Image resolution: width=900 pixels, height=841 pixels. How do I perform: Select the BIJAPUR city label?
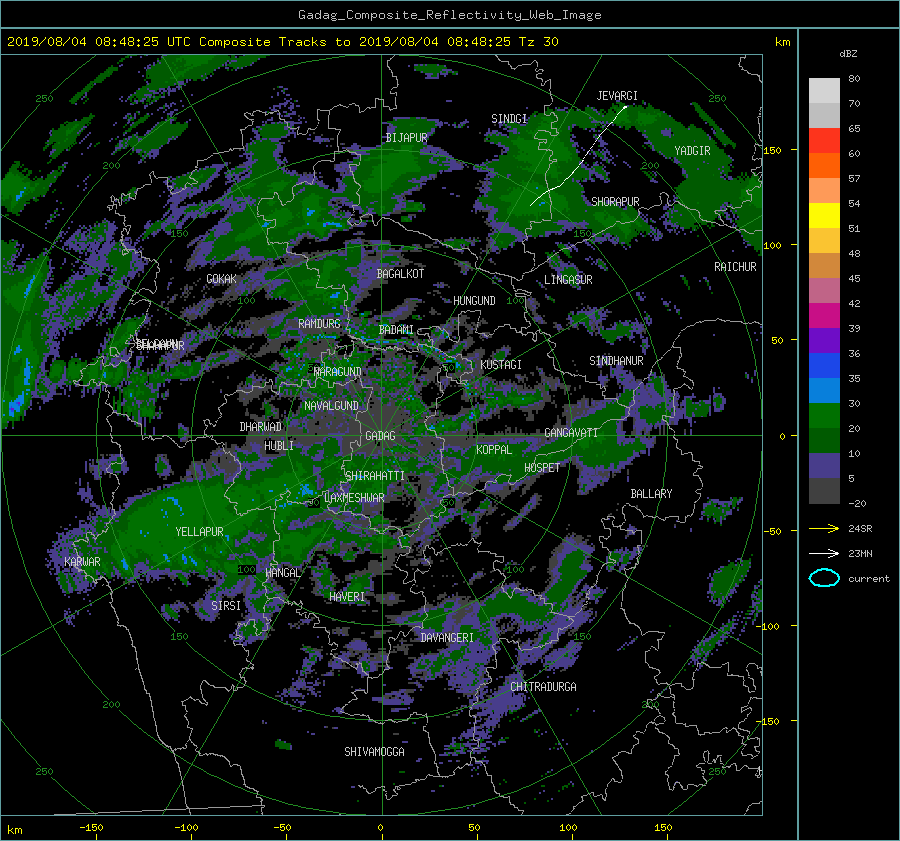pyautogui.click(x=406, y=138)
